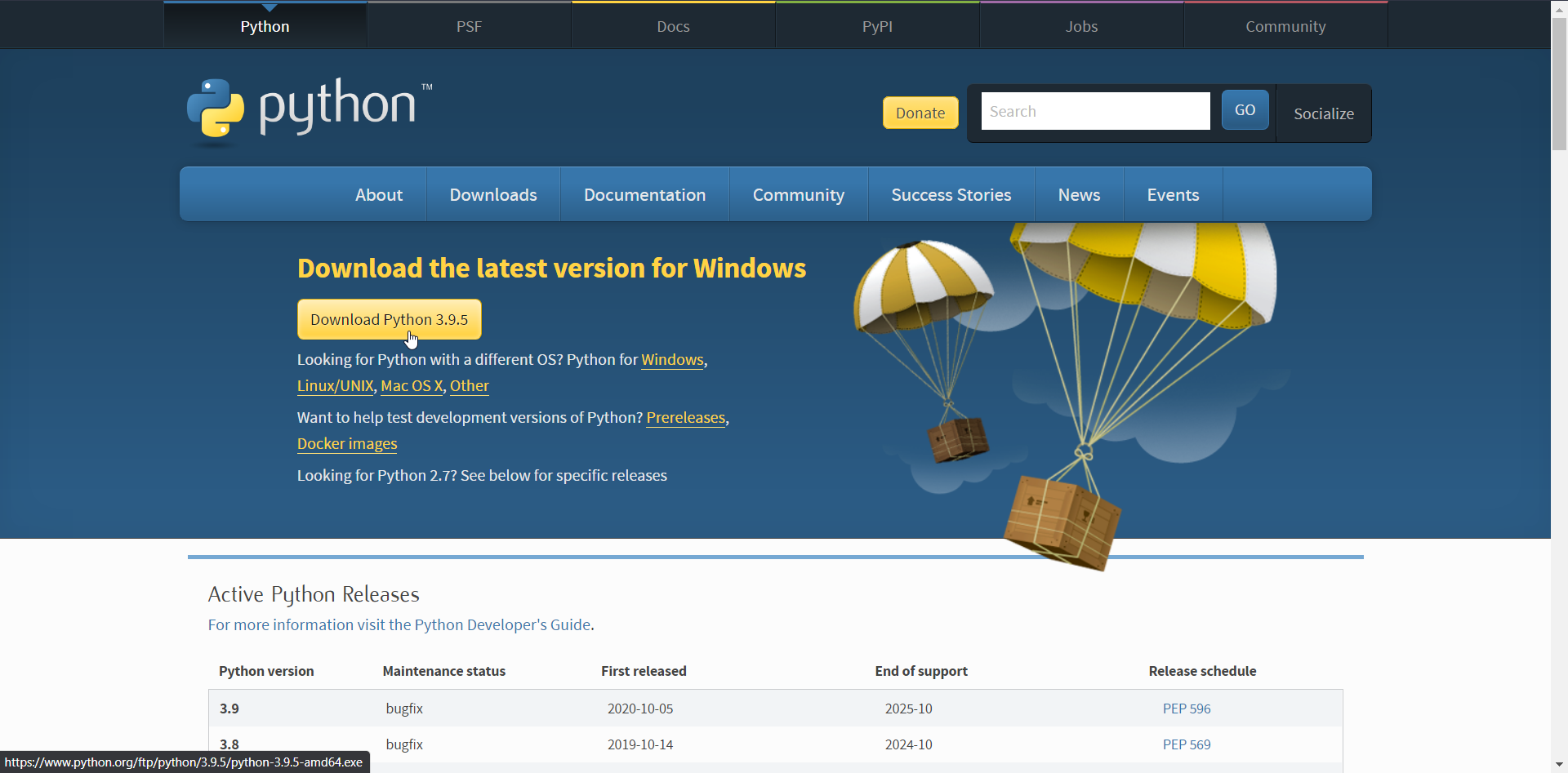Select the Community top bar tab

pyautogui.click(x=1286, y=26)
